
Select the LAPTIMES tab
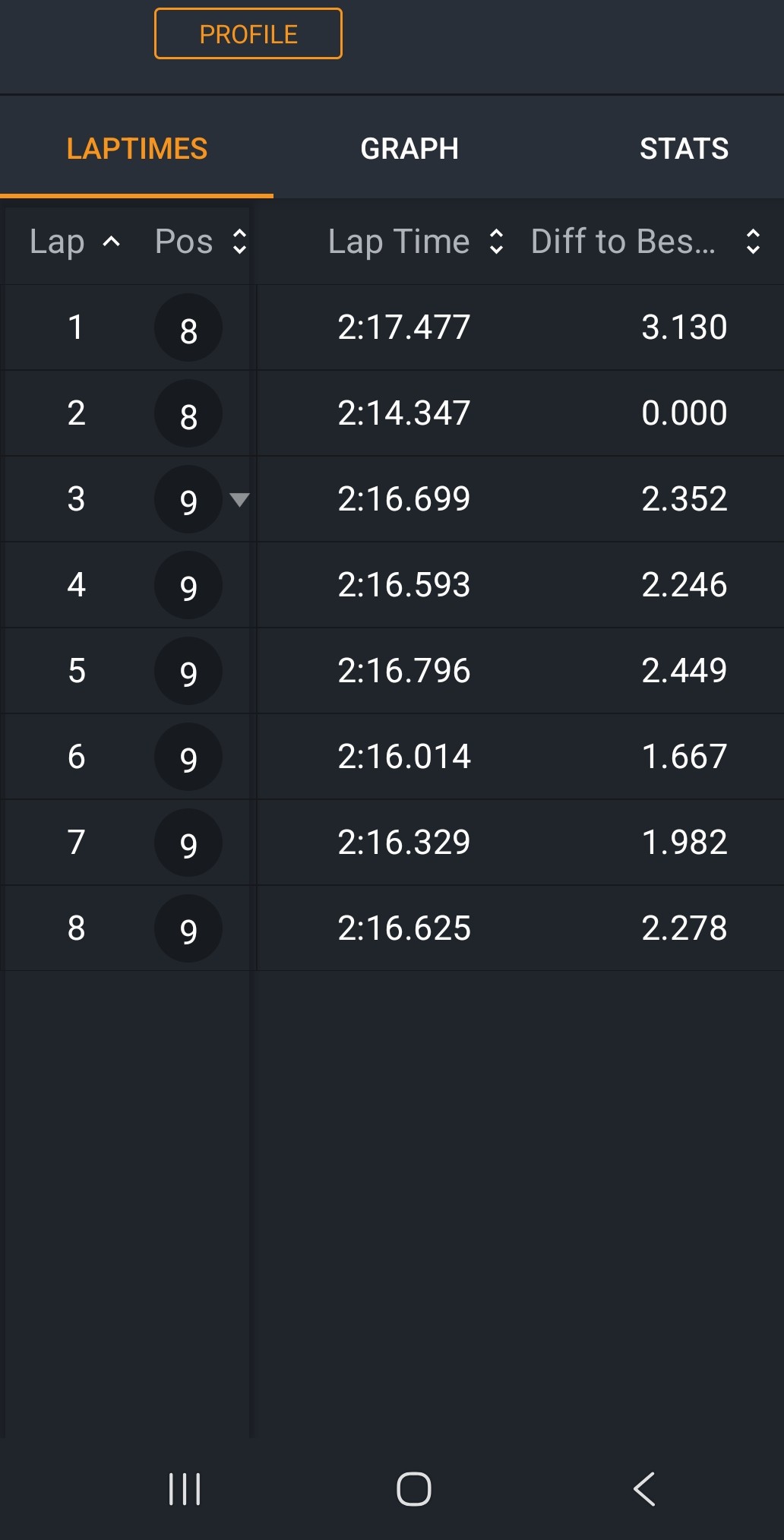137,148
